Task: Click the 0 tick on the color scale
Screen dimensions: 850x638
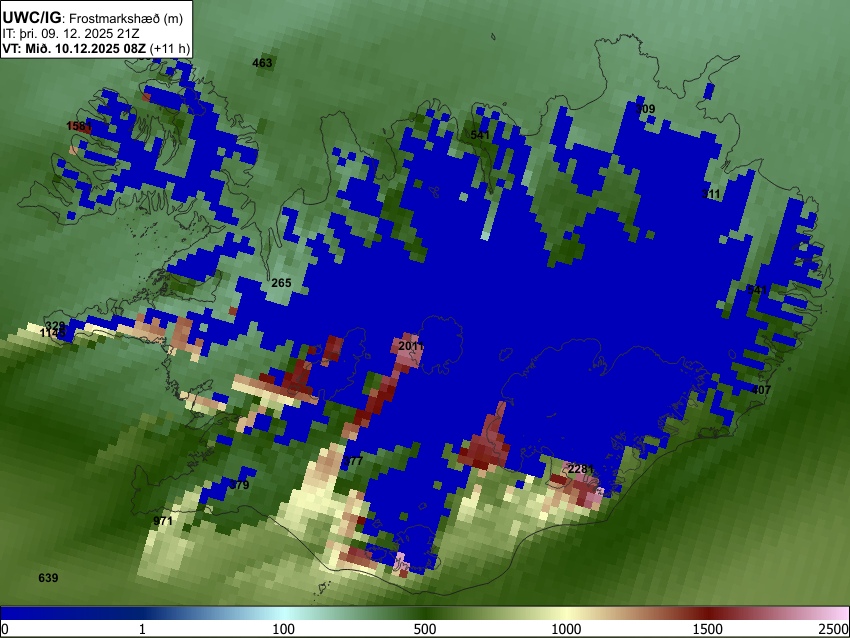Action: [x=5, y=629]
